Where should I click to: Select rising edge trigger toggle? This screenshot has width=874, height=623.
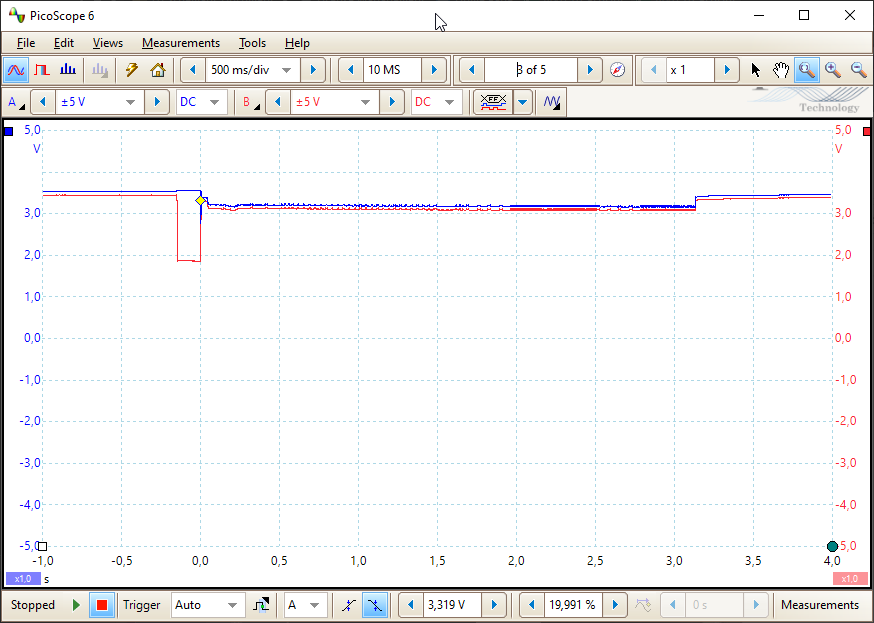[x=349, y=605]
